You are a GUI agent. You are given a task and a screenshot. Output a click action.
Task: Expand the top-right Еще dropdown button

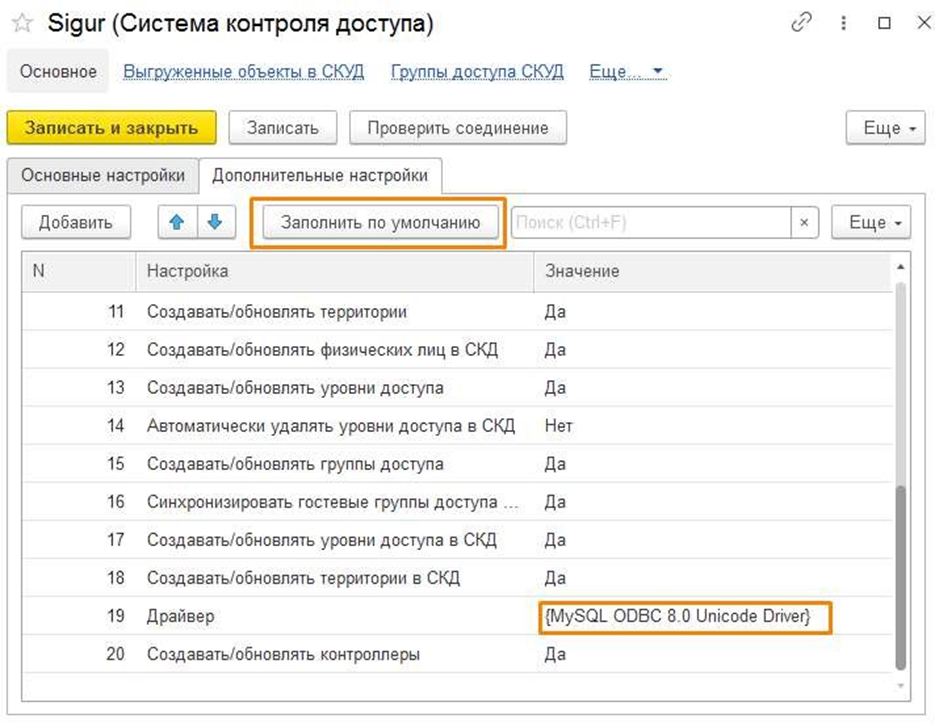tap(885, 128)
